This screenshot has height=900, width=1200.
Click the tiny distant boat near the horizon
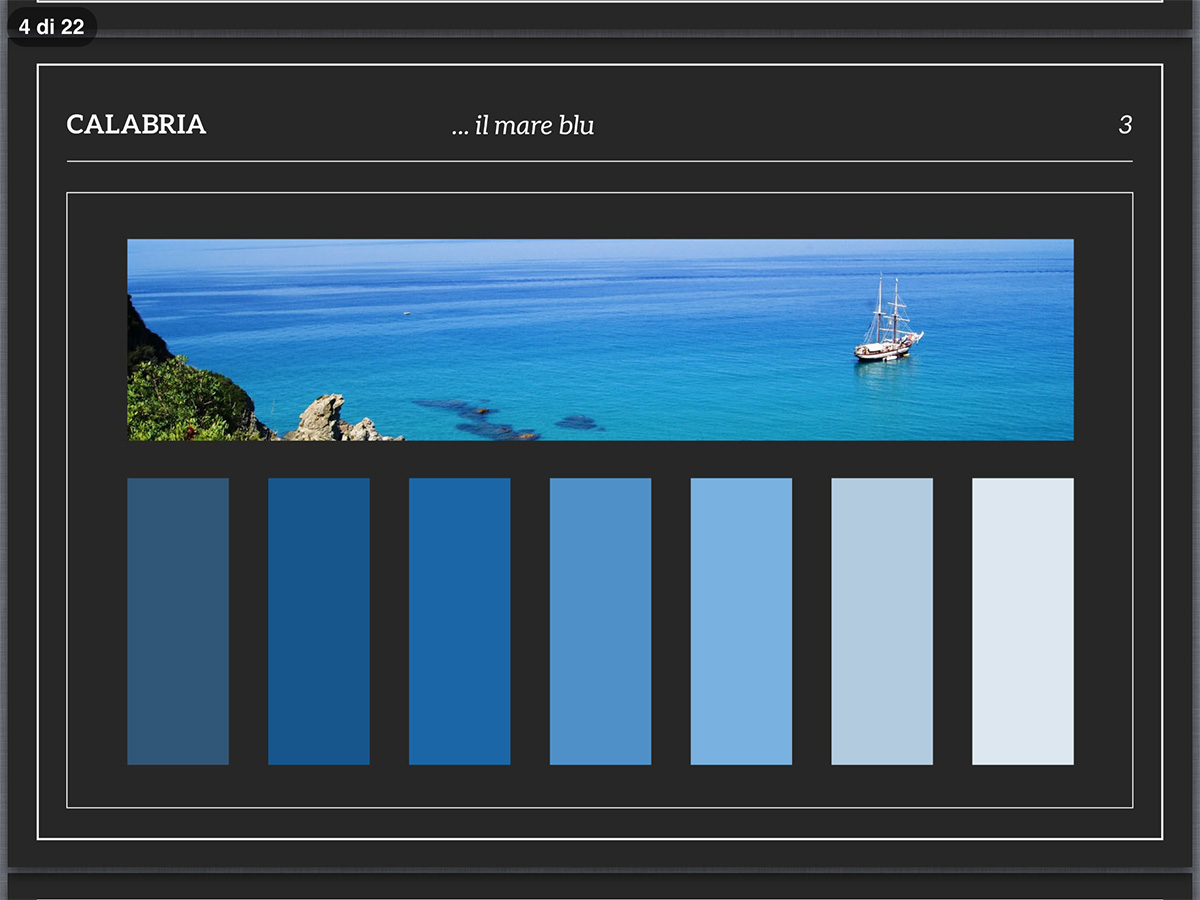point(406,313)
